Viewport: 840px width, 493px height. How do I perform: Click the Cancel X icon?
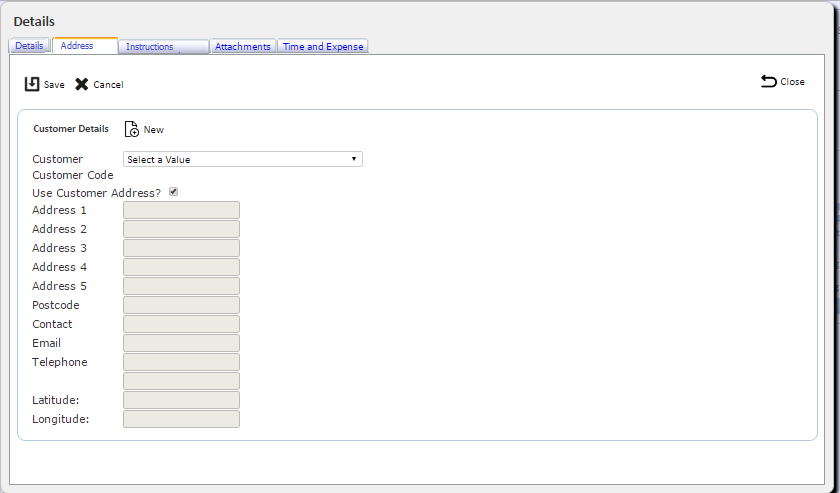pos(81,84)
